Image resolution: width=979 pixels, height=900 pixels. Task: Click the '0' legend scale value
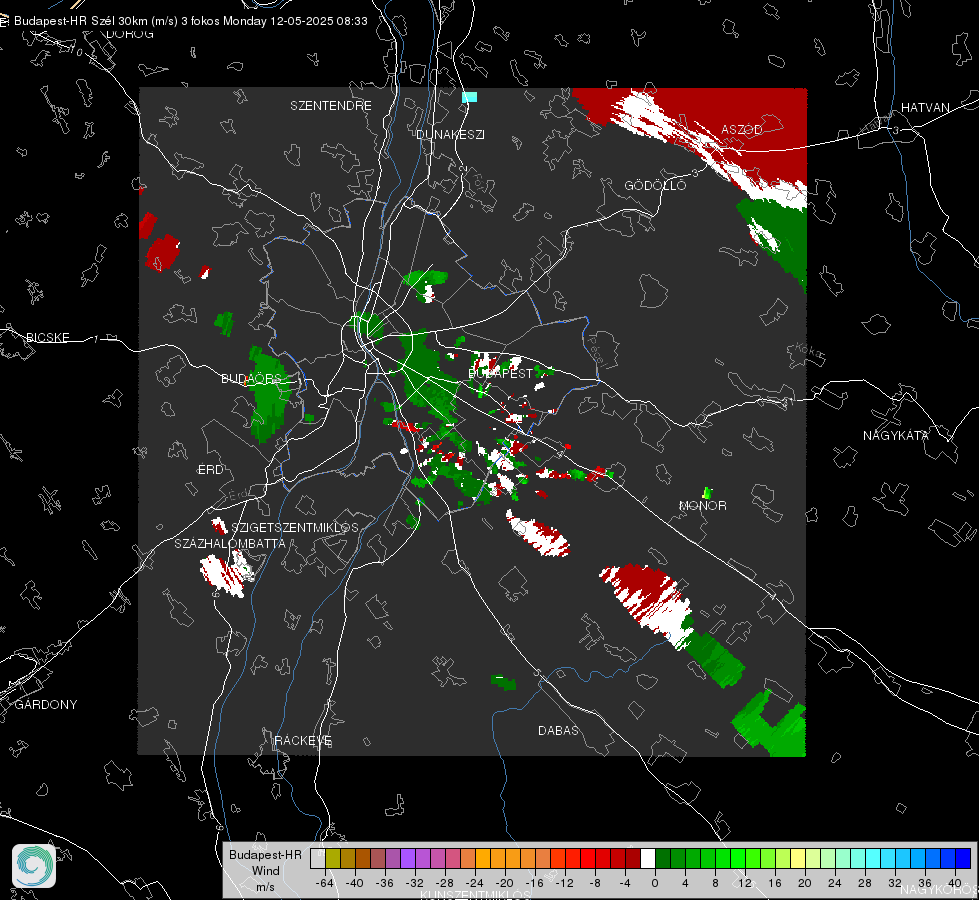point(655,883)
